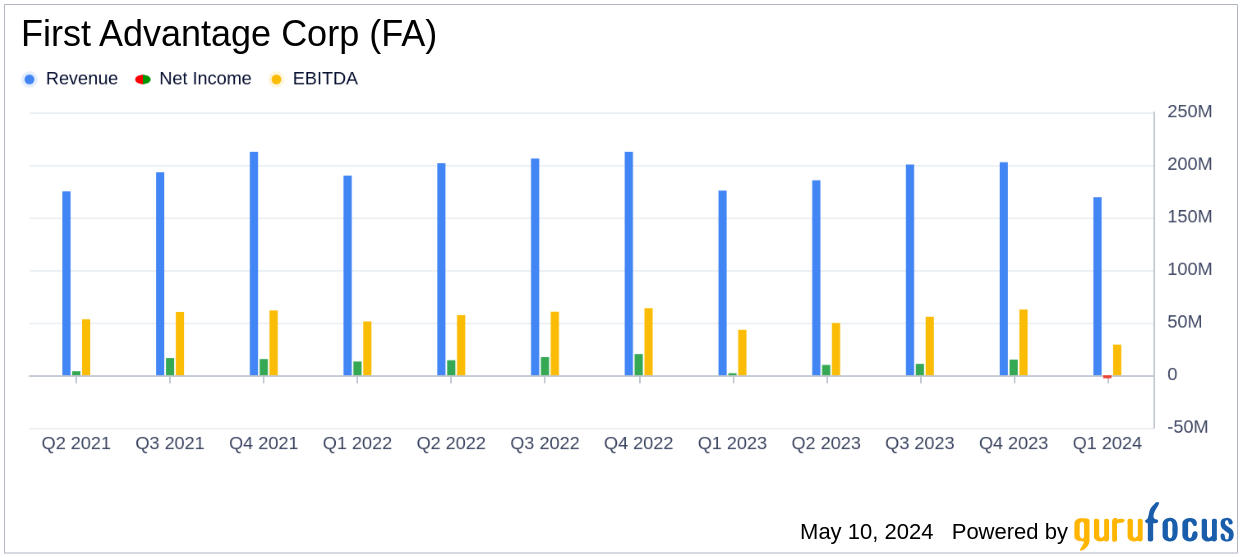Click the Q4 2021 Net Income bar
The width and height of the screenshot is (1242, 557).
pos(264,367)
